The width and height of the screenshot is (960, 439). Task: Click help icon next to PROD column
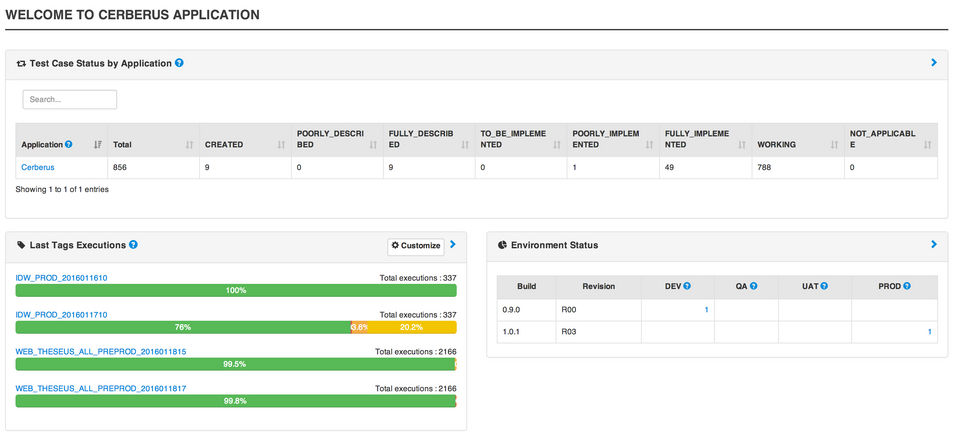pos(907,286)
